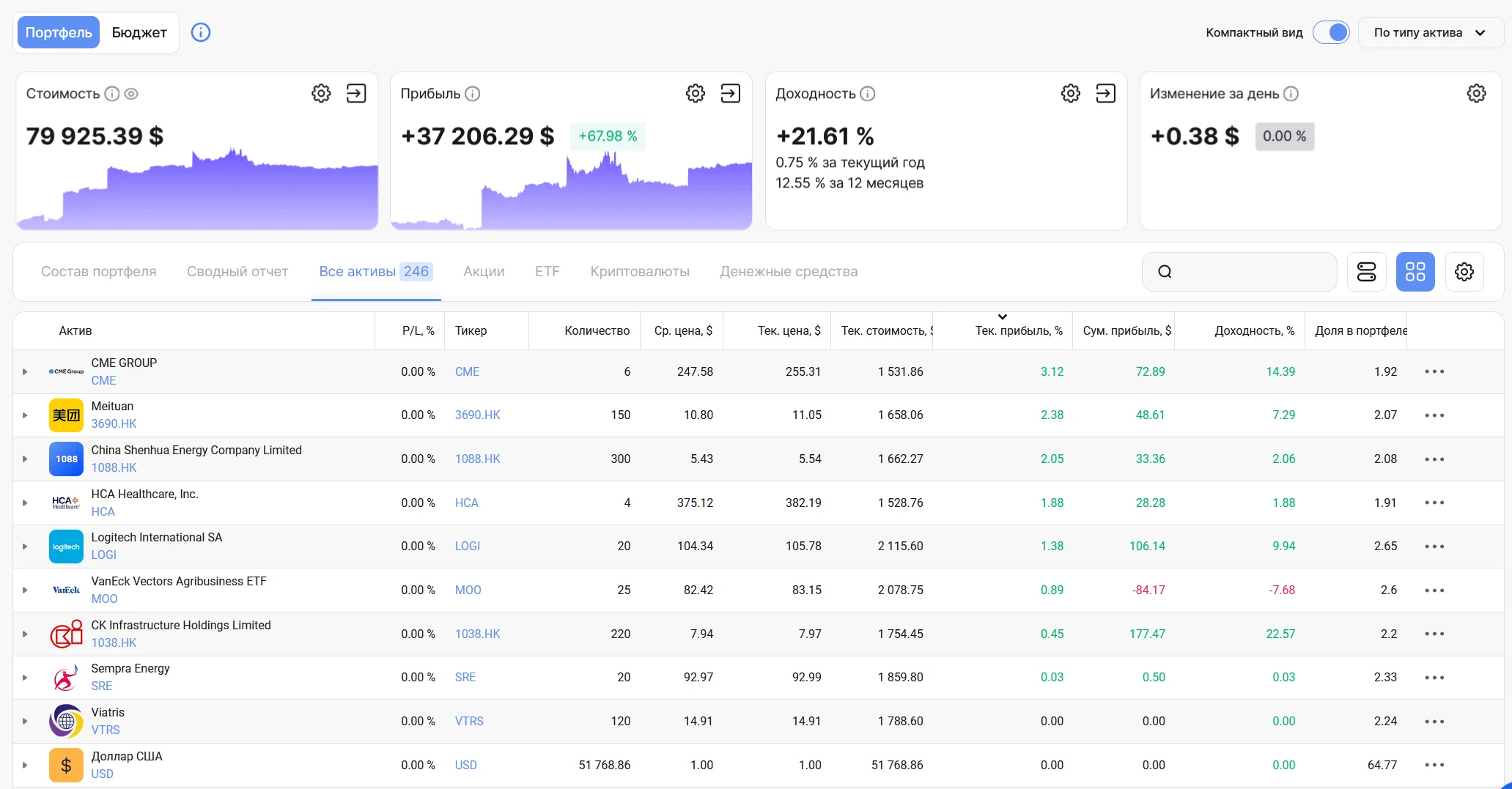This screenshot has height=789, width=1512.
Task: Switch to the Бюджет tab
Action: [139, 33]
